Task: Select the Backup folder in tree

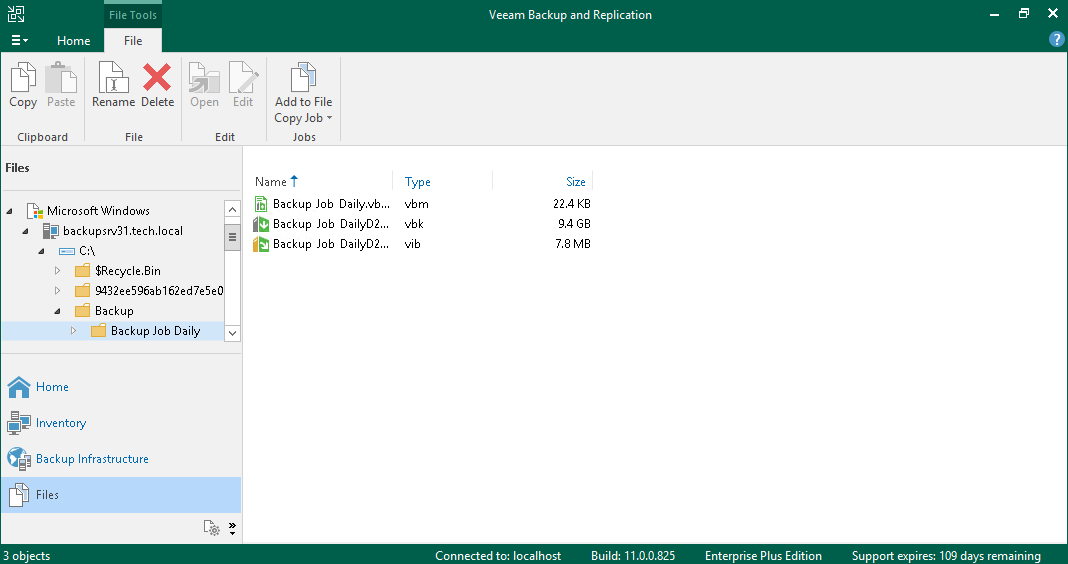Action: tap(114, 311)
